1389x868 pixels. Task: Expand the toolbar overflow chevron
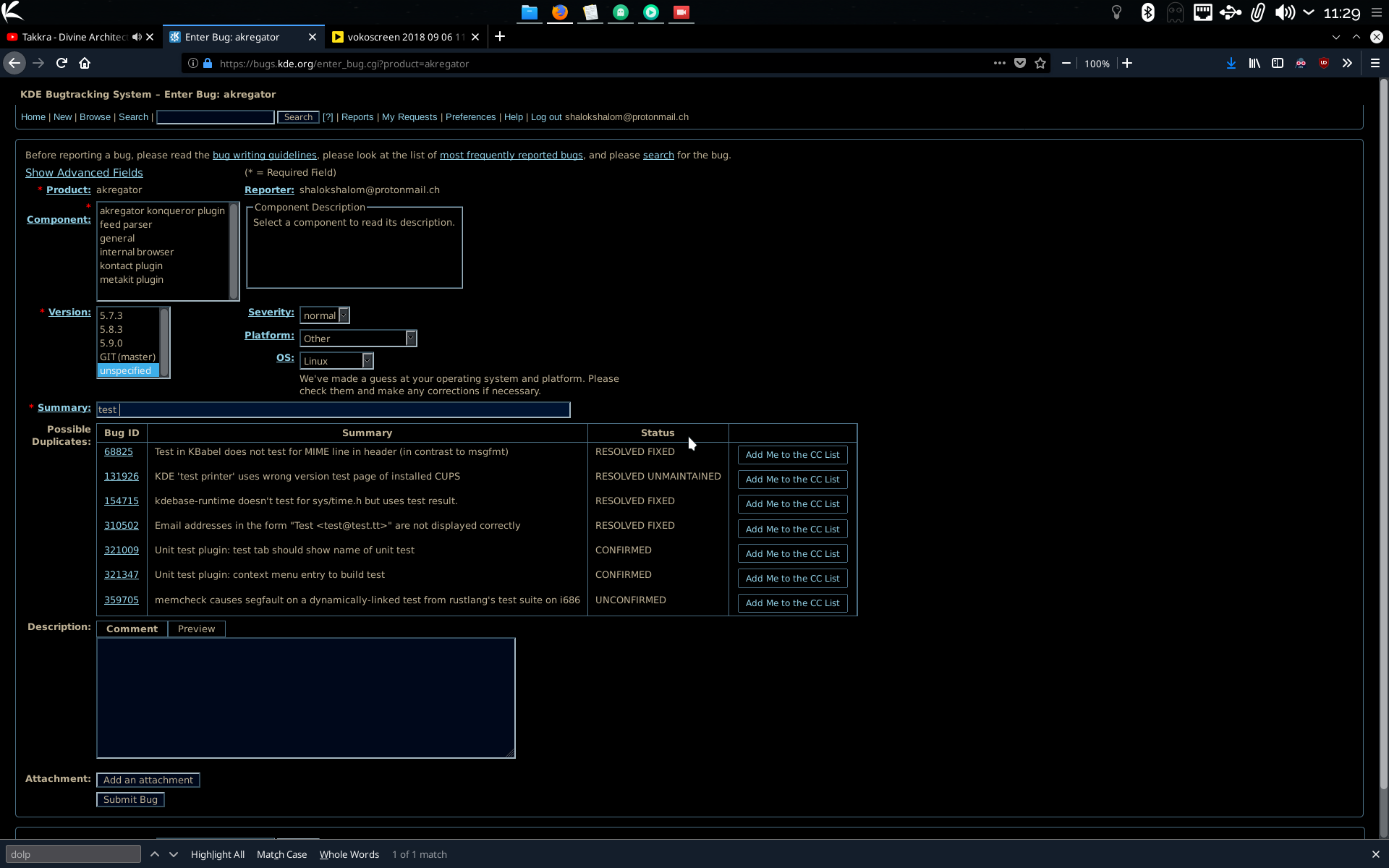pos(1347,63)
